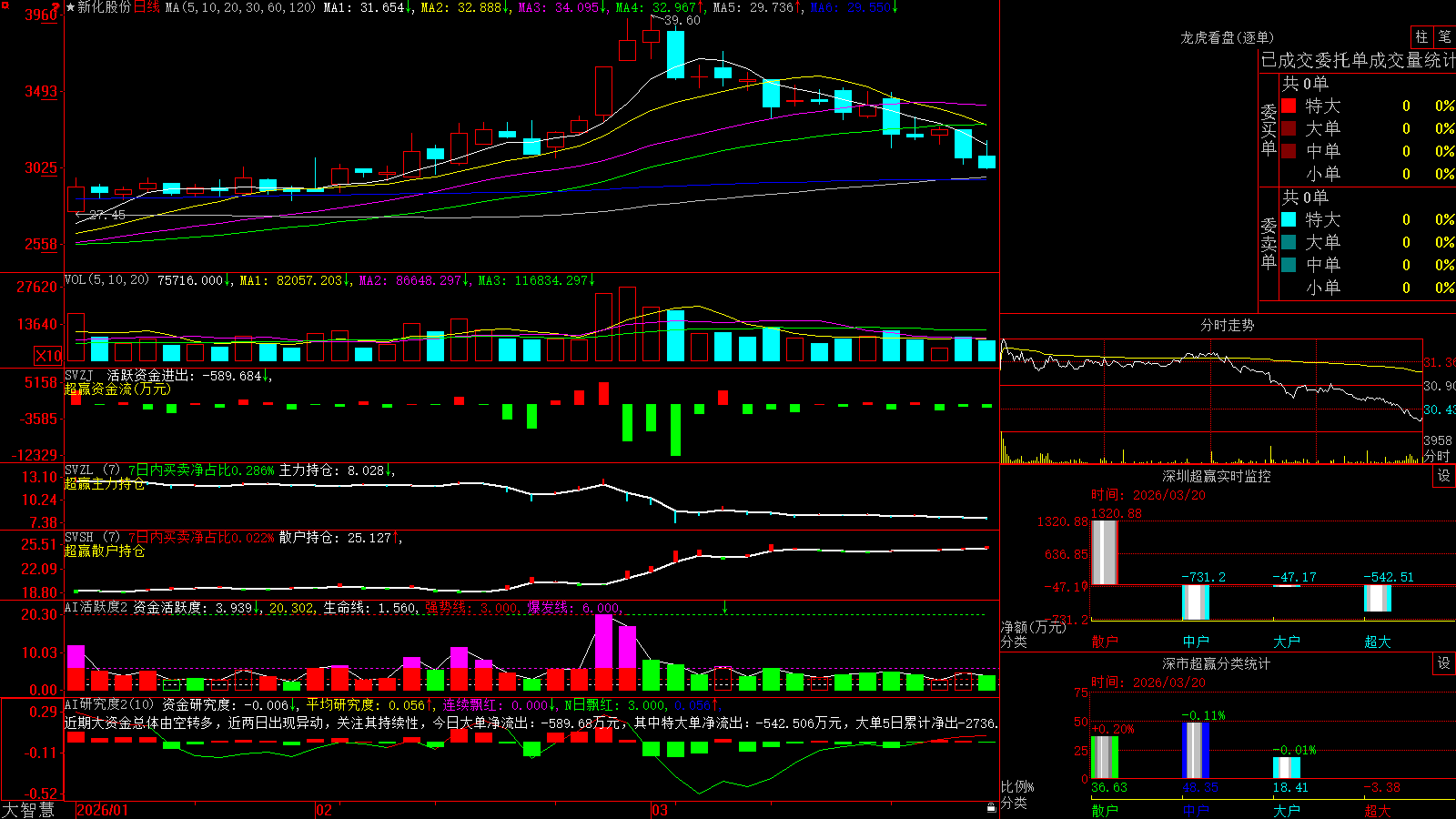Click the 39.60 high price annotation
The image size is (1456, 819).
click(x=682, y=20)
